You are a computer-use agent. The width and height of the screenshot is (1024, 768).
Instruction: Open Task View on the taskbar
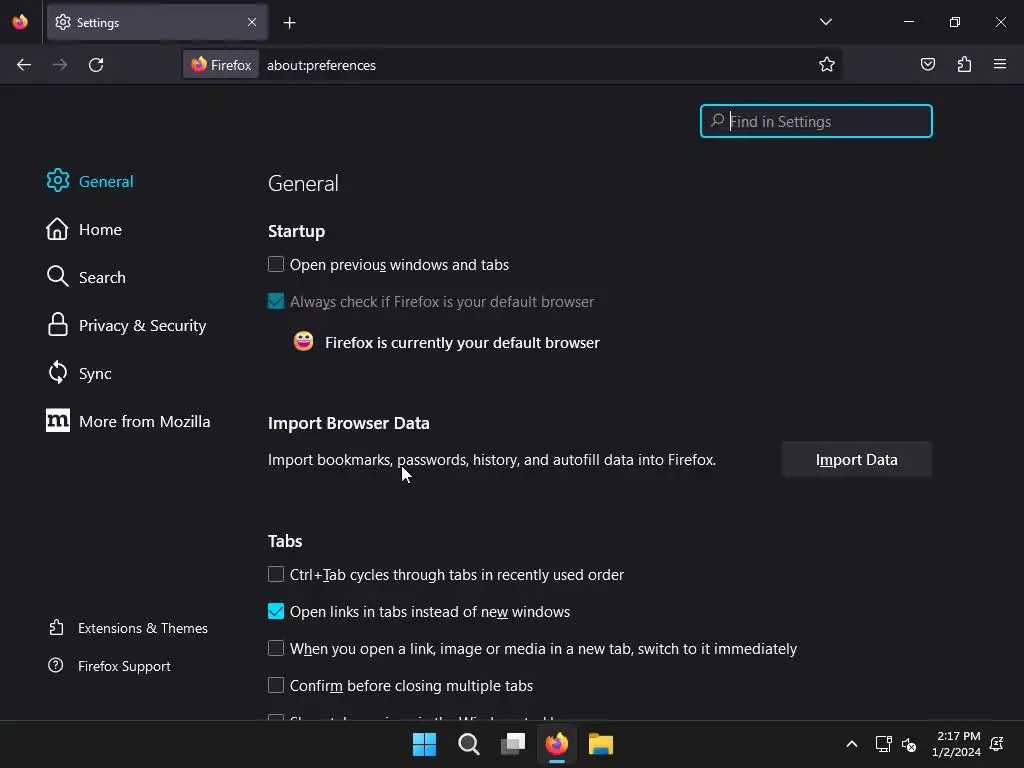(513, 744)
